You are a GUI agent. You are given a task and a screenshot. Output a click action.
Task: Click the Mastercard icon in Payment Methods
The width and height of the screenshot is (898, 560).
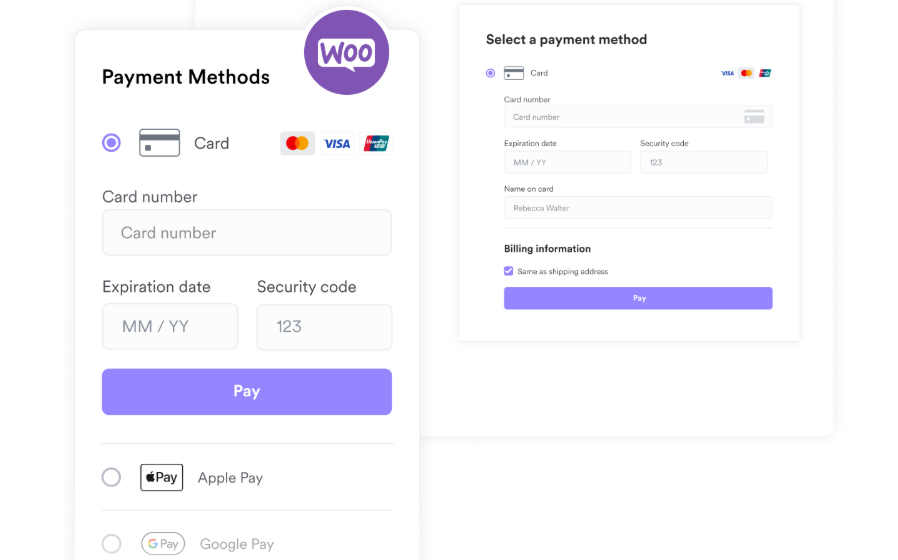point(297,143)
